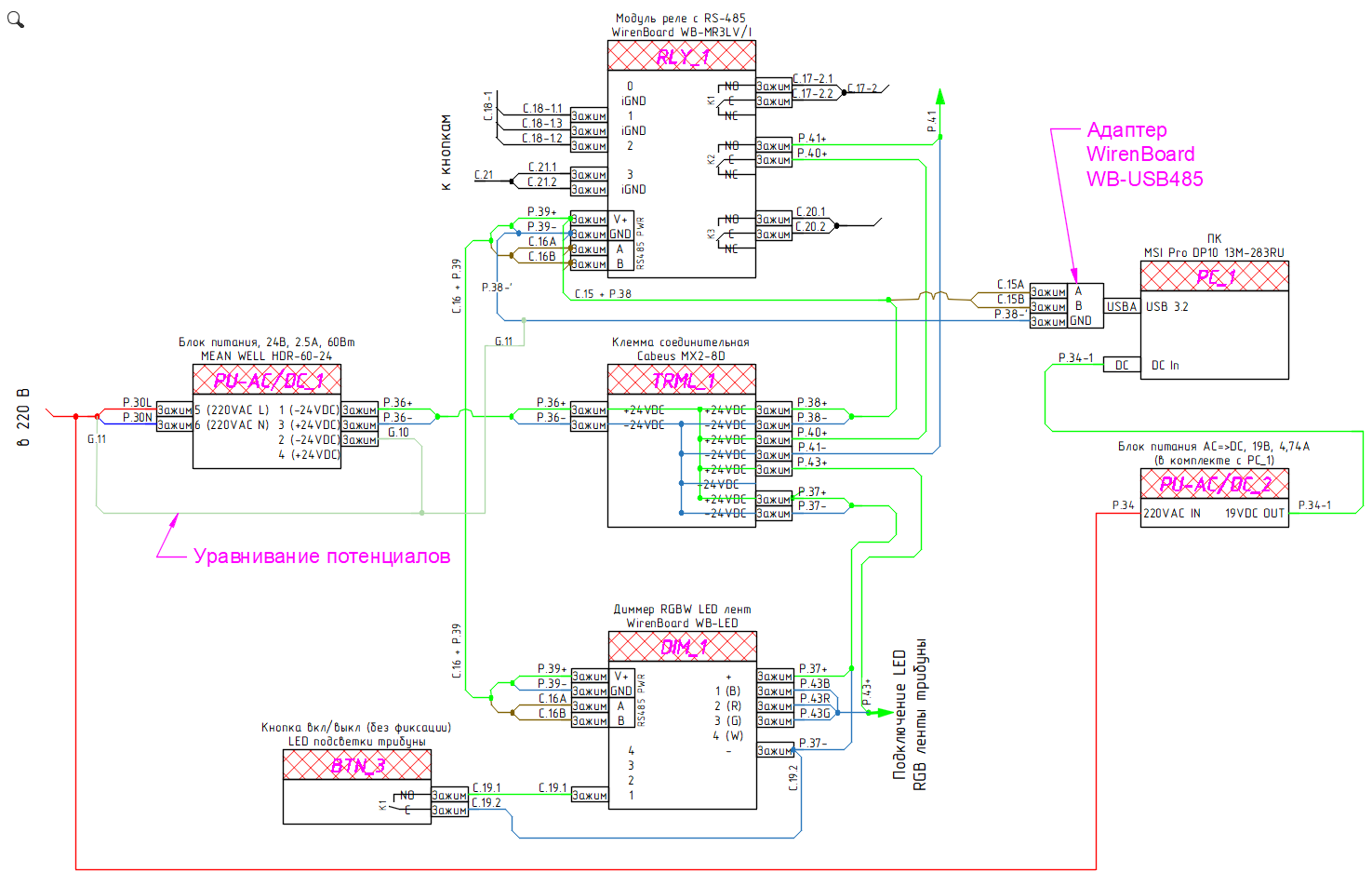Screen dimensions: 1372x886
Task: Select the P.38+ terminal clamp on TRML_1
Action: pyautogui.click(x=774, y=409)
